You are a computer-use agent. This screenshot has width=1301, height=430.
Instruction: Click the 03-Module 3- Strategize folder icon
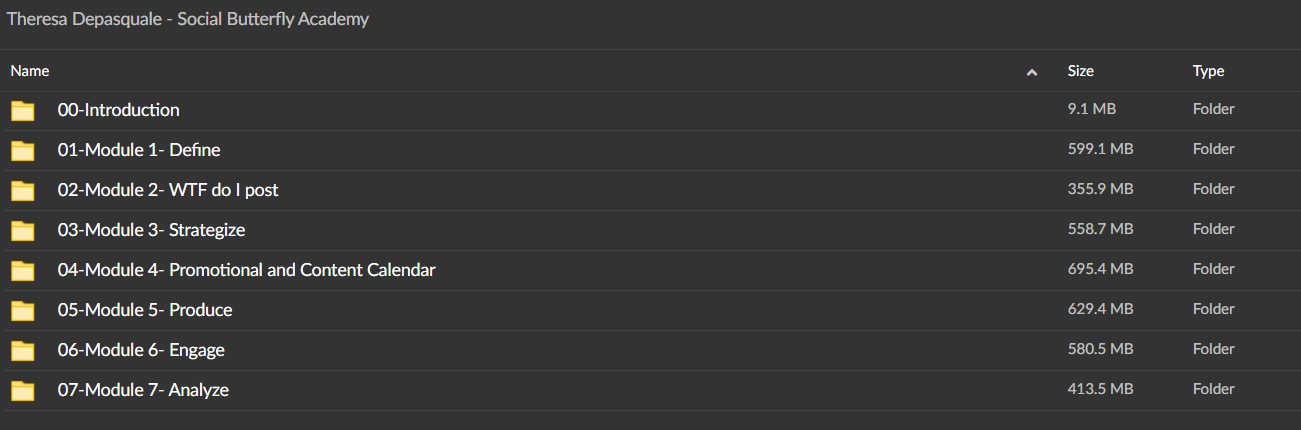22,231
